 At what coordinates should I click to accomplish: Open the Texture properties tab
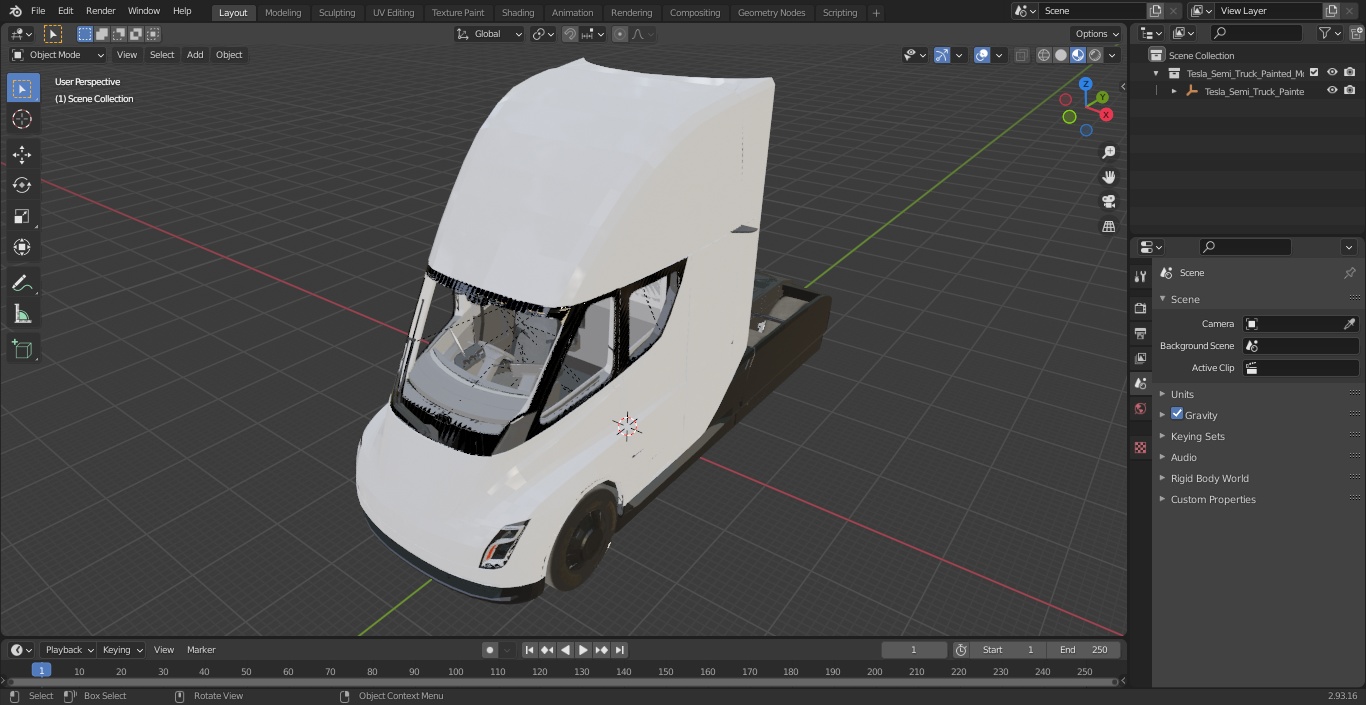coord(1140,447)
